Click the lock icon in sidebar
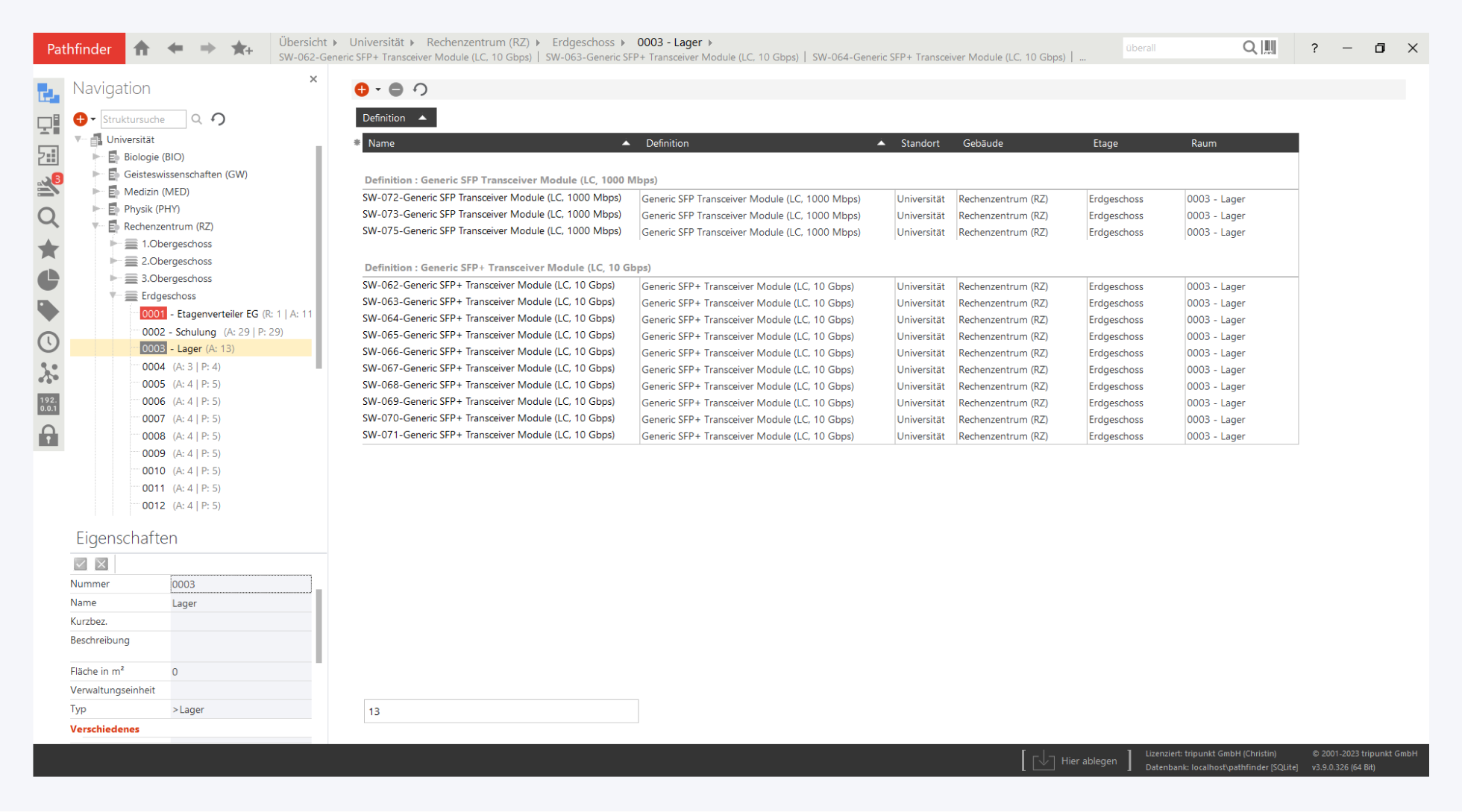The image size is (1462, 812). (x=48, y=435)
